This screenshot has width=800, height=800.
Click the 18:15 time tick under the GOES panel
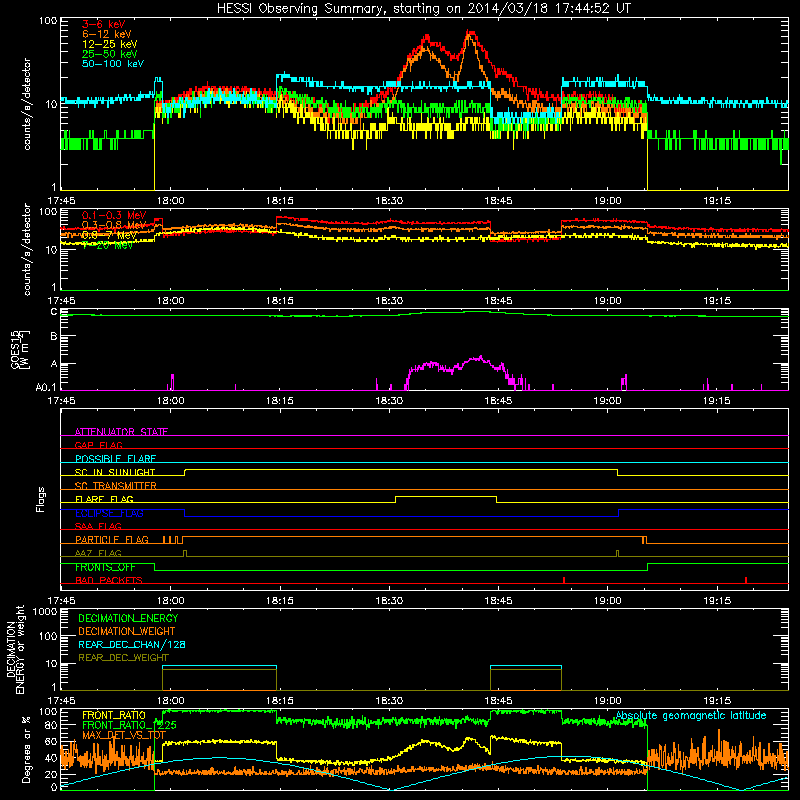click(280, 401)
